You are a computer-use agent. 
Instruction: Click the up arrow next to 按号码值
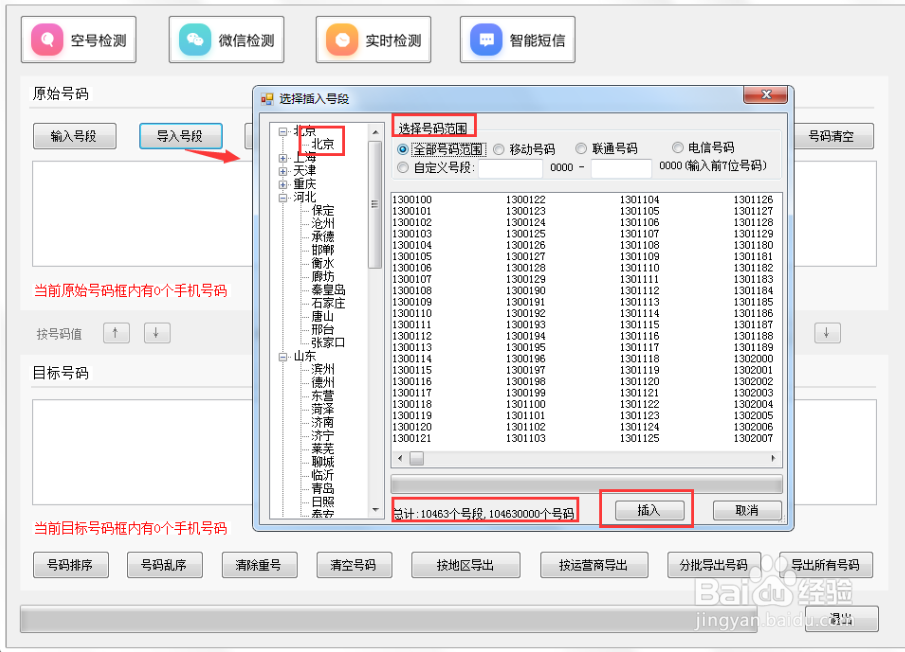tap(116, 332)
